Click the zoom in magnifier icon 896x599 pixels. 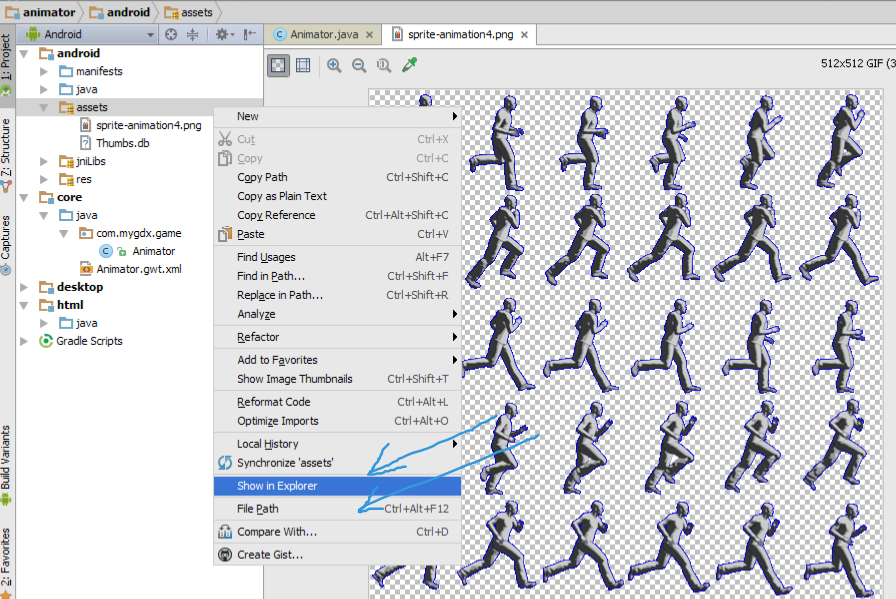tap(334, 65)
